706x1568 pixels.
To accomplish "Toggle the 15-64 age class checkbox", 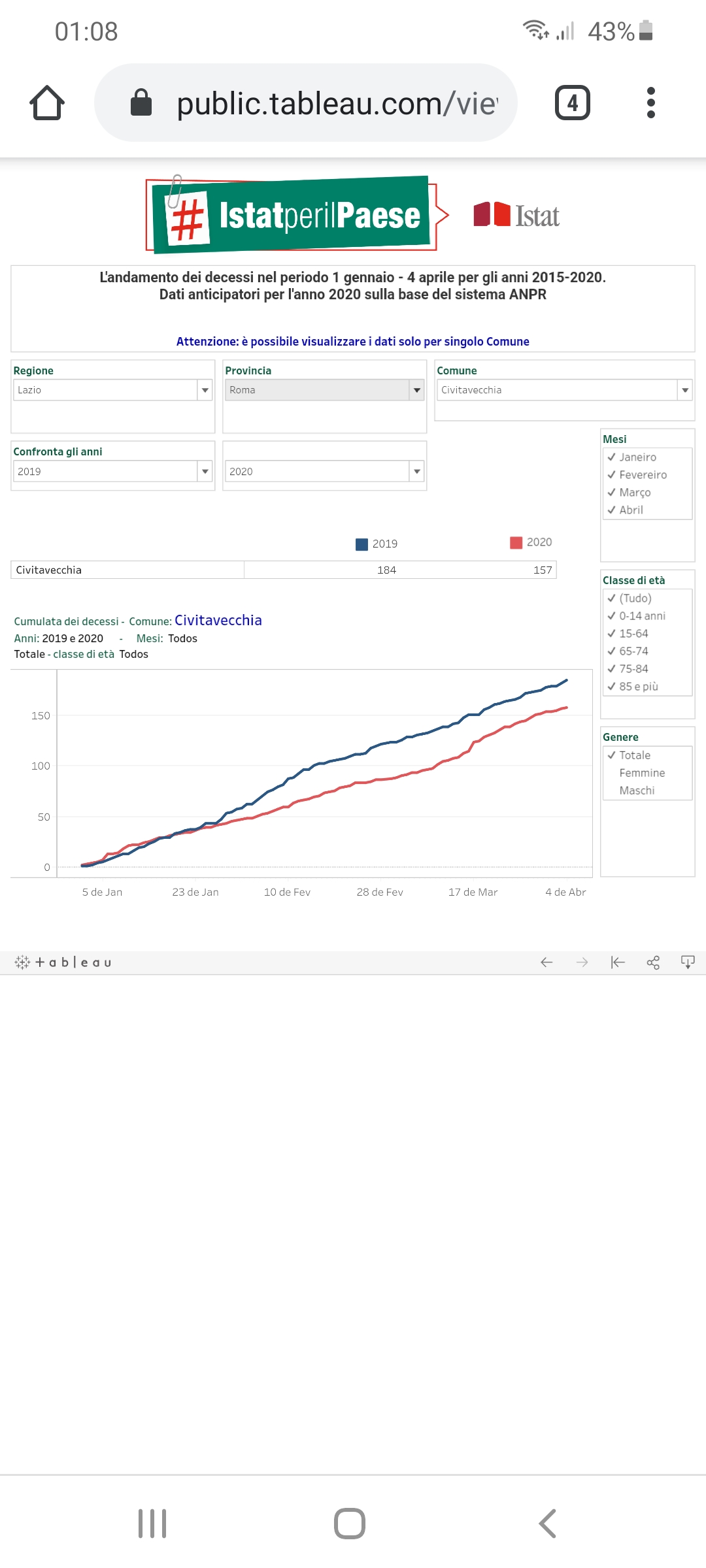I will (612, 634).
